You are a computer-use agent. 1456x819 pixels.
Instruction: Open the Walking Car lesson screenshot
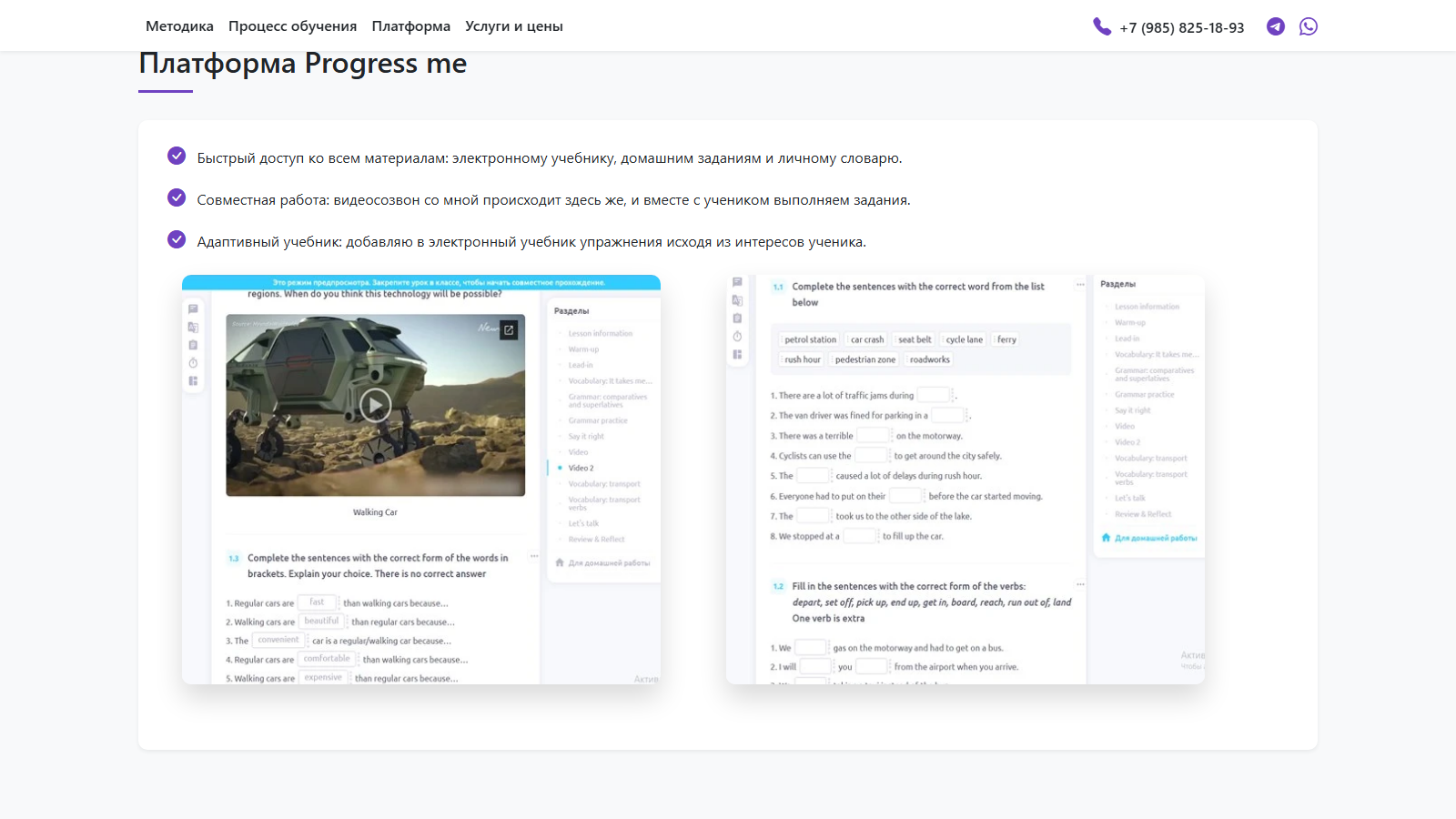pos(421,480)
